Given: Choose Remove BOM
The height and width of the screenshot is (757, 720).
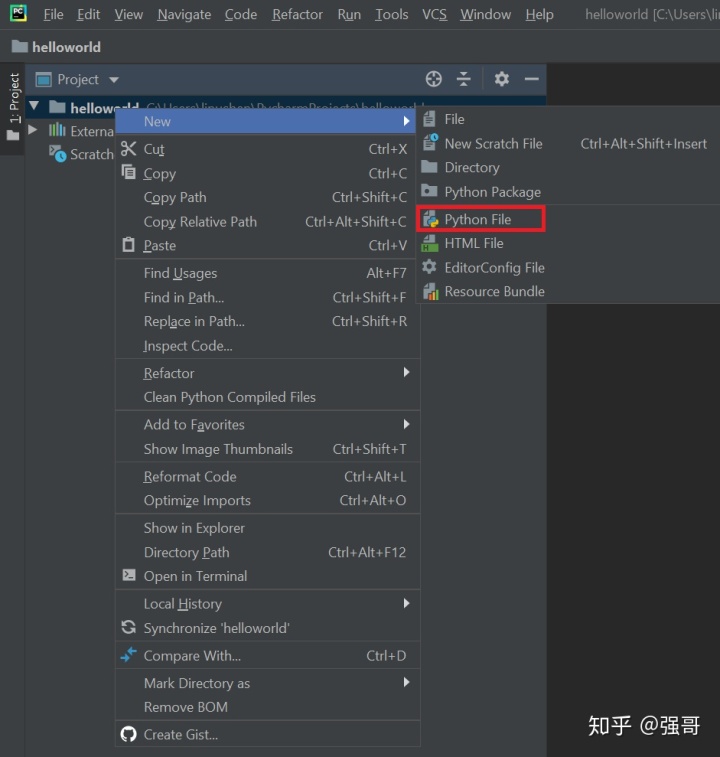Looking at the screenshot, I should [x=268, y=707].
